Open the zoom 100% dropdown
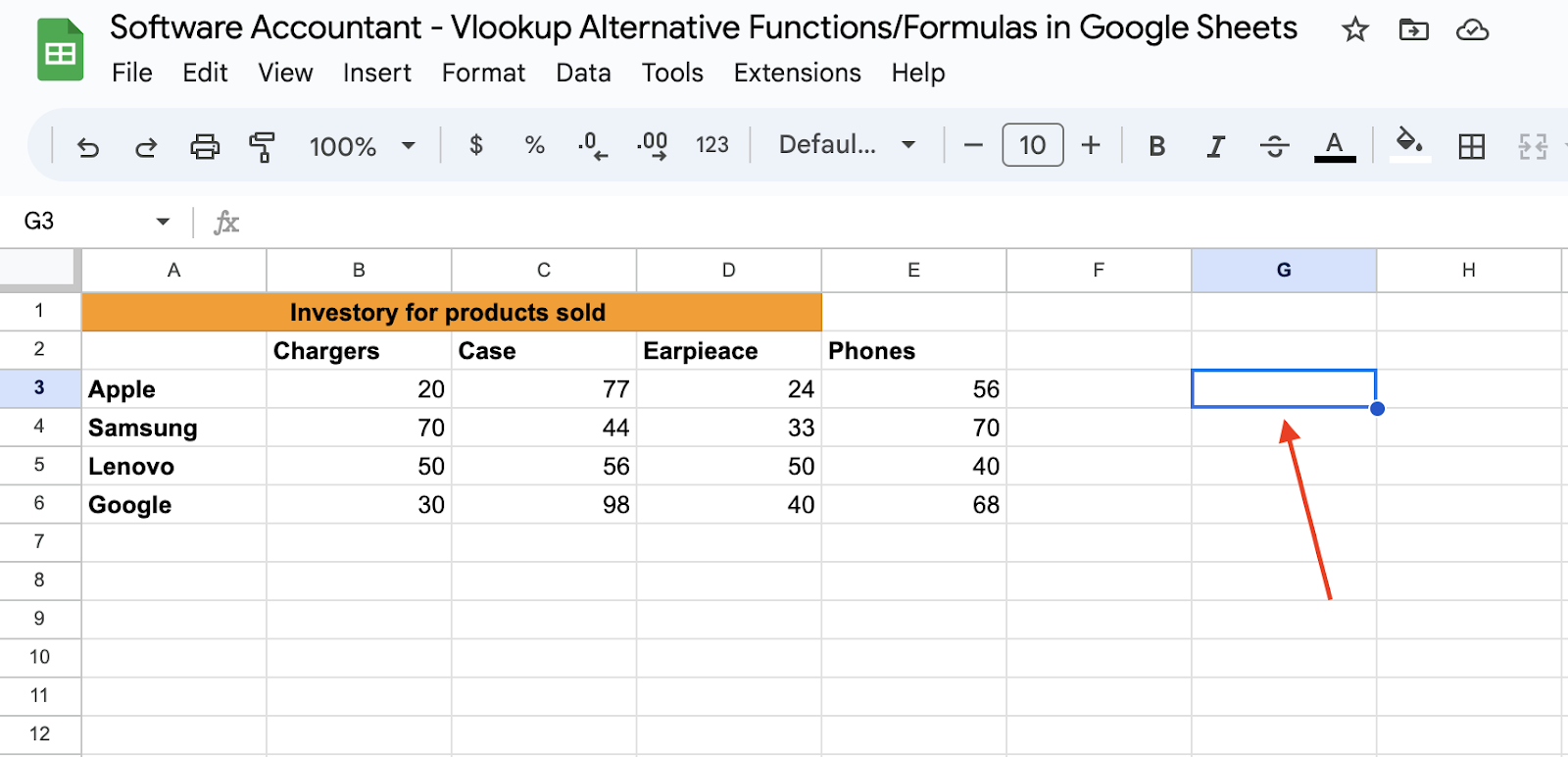 (362, 146)
